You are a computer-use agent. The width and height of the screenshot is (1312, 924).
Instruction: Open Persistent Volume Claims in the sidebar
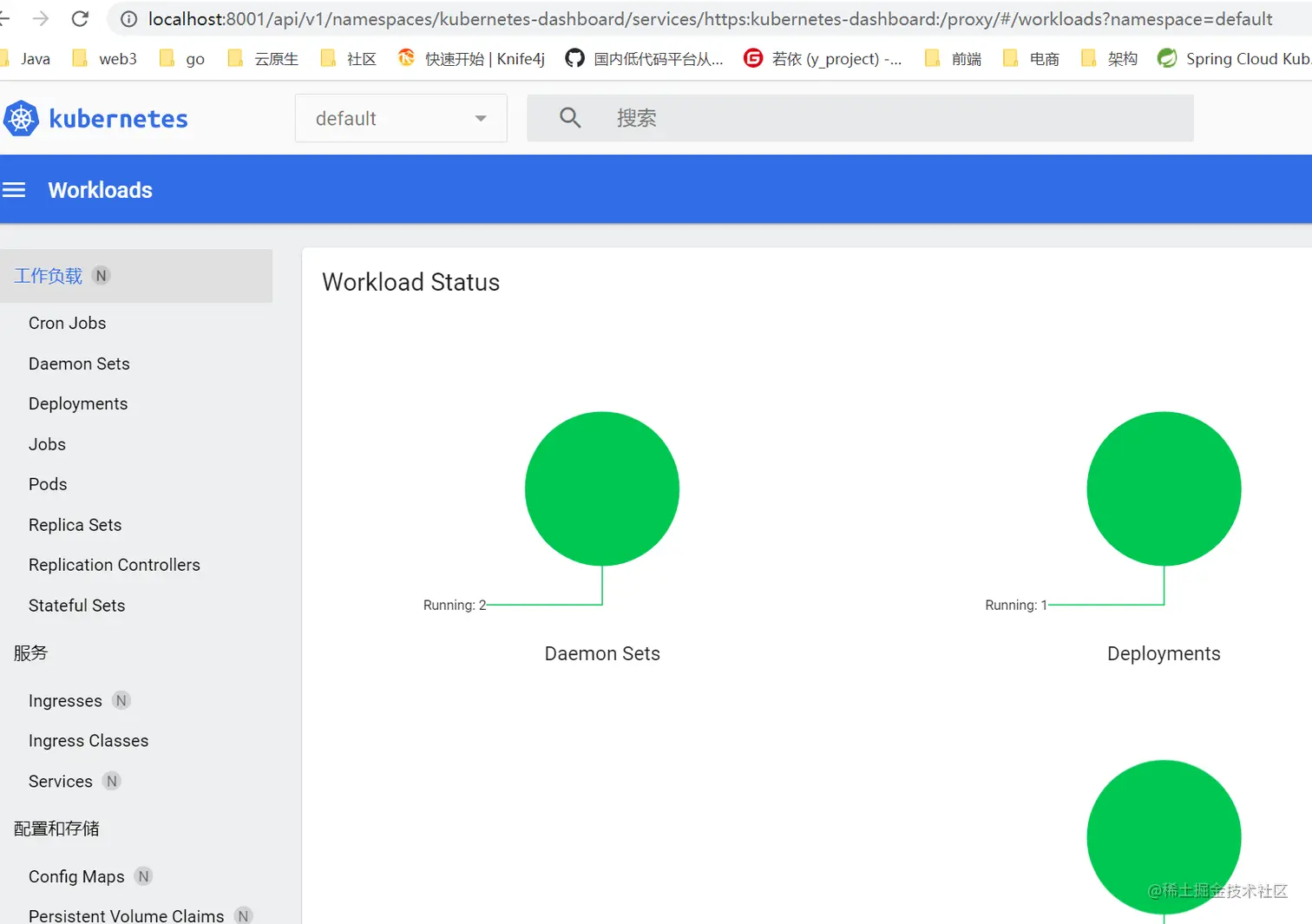(126, 915)
